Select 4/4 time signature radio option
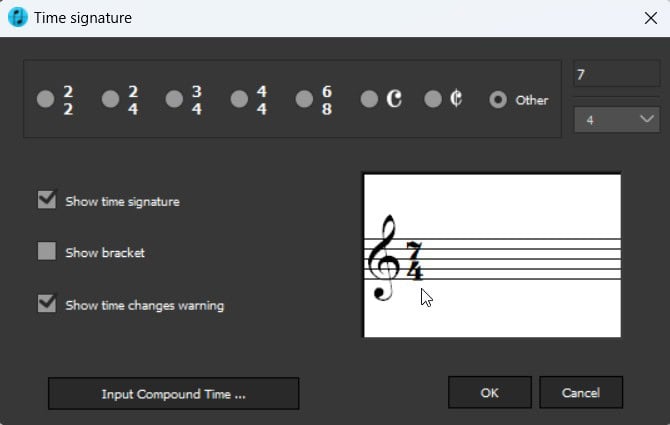This screenshot has width=670, height=425. coord(240,99)
